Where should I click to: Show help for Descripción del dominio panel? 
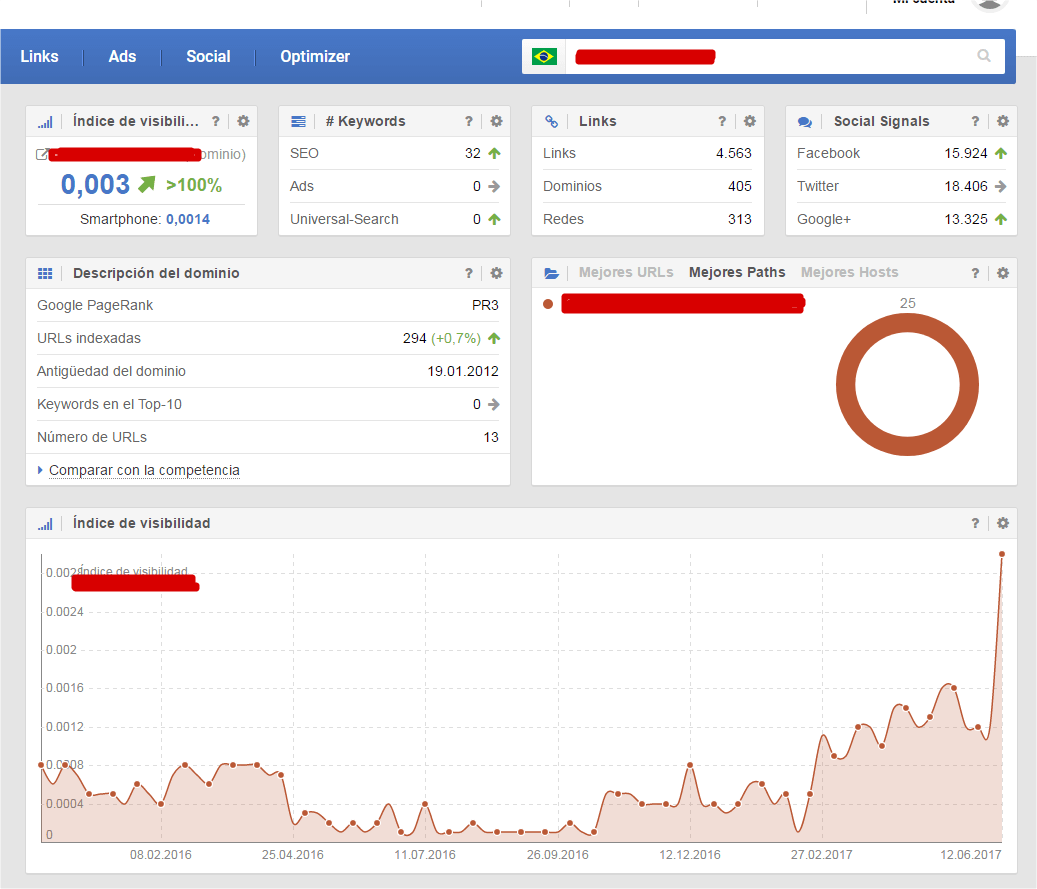point(469,273)
